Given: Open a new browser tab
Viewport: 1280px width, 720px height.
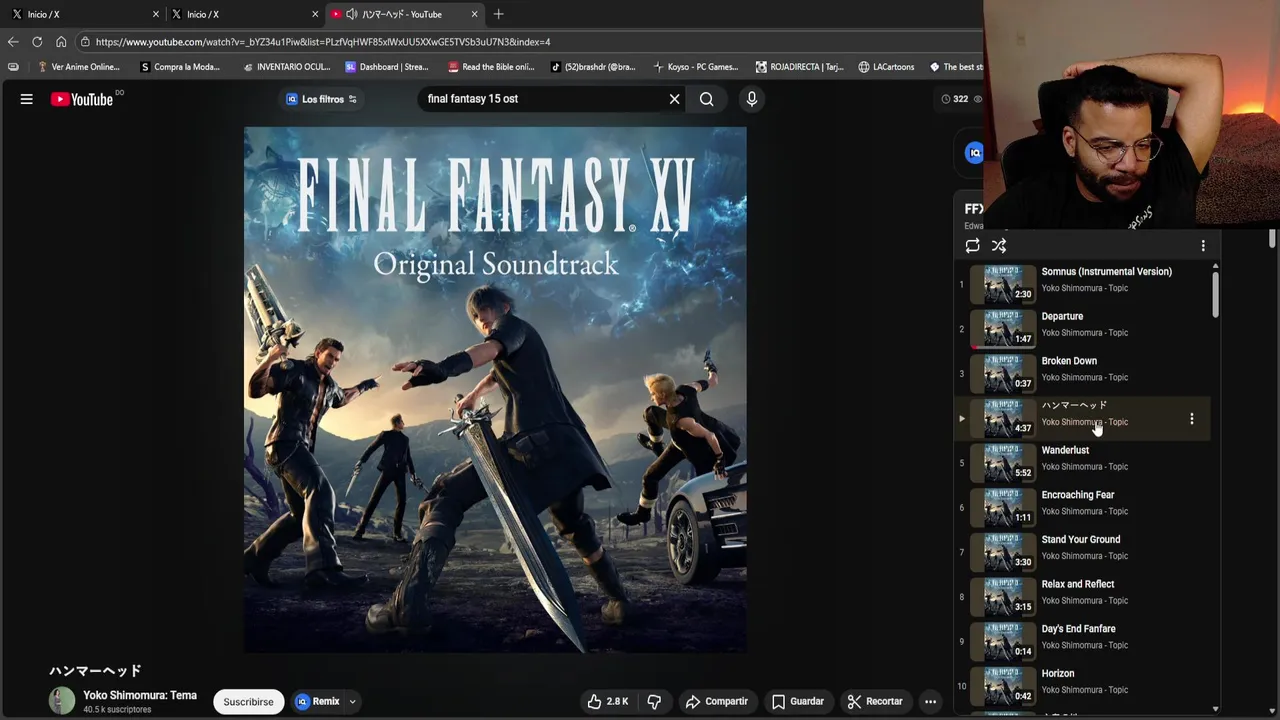Looking at the screenshot, I should (498, 14).
